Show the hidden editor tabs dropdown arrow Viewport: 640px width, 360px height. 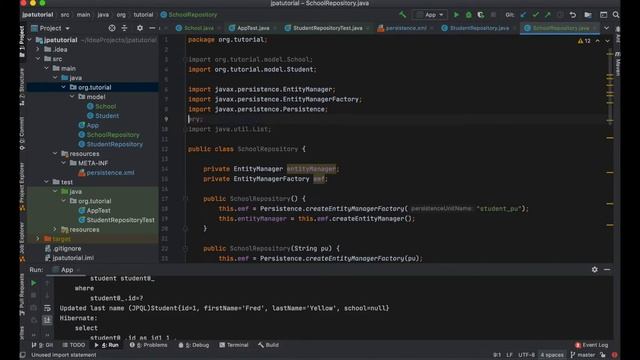607,28
